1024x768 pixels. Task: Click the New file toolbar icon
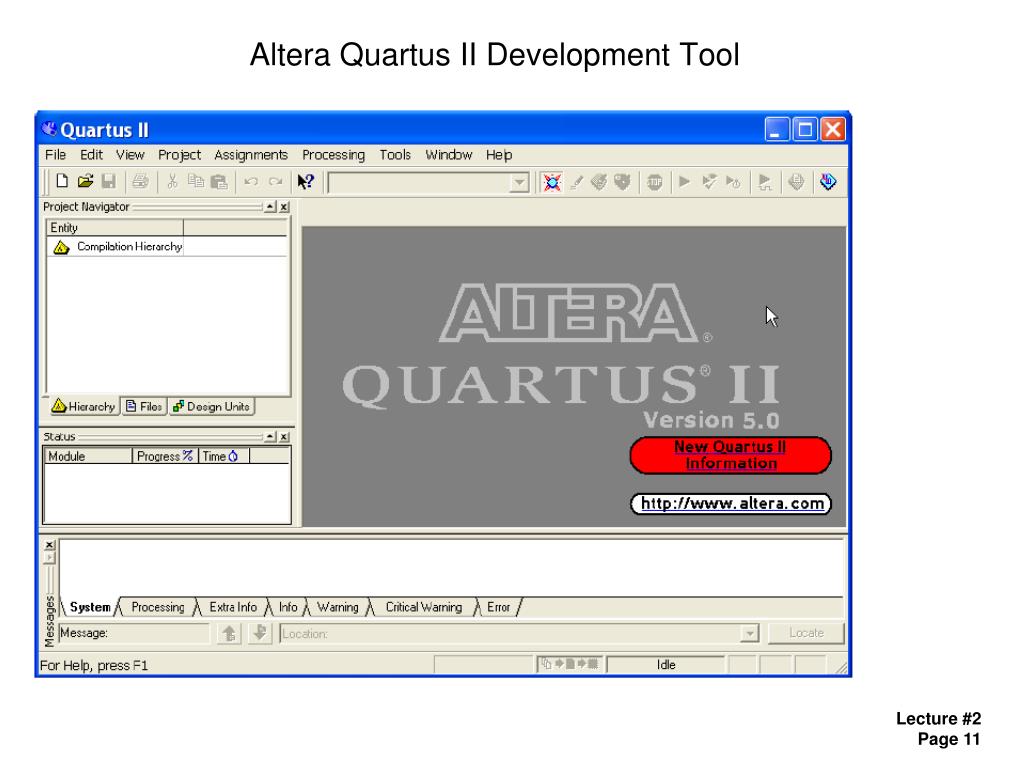coord(62,182)
